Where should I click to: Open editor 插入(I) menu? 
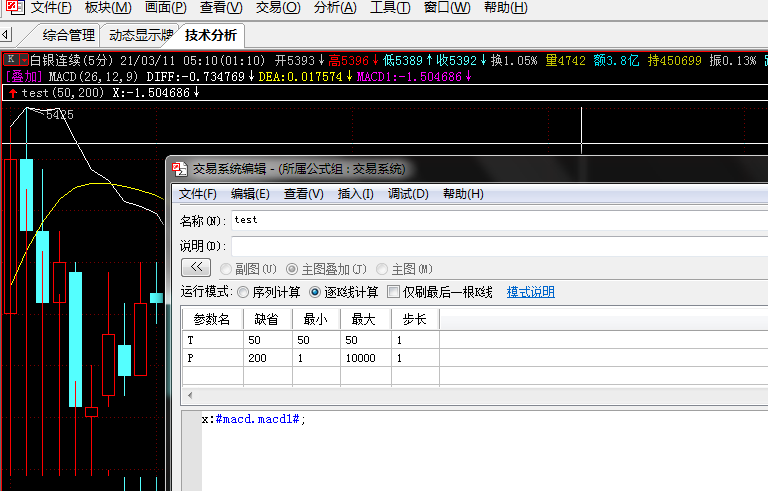click(356, 194)
